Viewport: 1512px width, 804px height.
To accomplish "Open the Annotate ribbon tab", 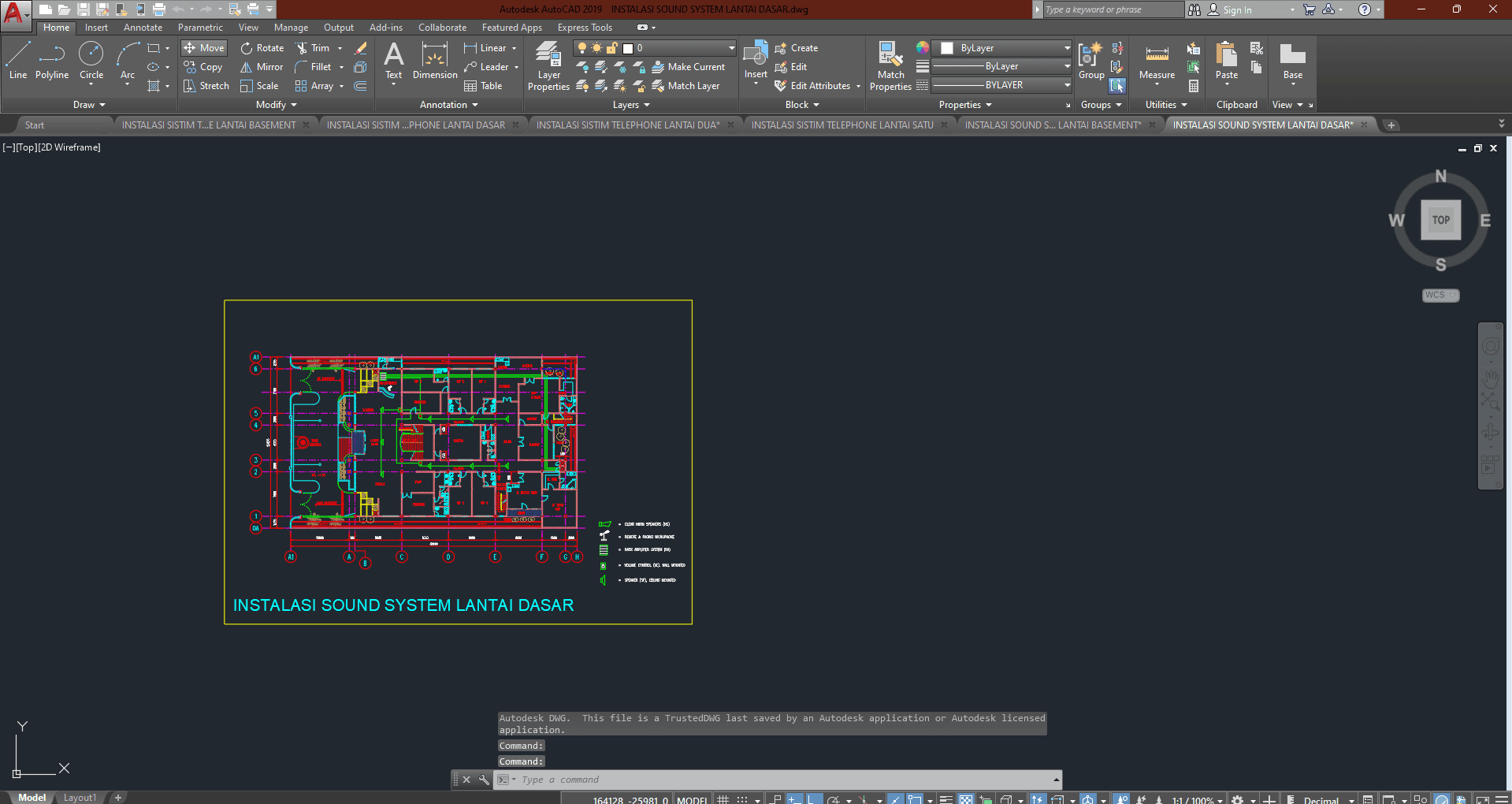I will [x=143, y=28].
